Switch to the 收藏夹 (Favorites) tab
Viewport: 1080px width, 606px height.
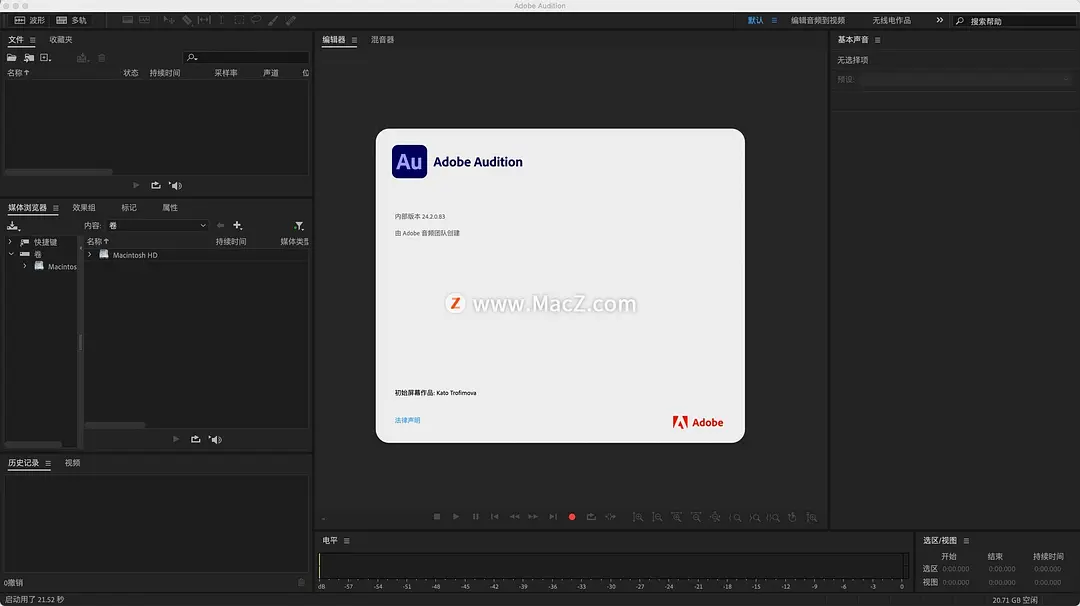tap(61, 39)
